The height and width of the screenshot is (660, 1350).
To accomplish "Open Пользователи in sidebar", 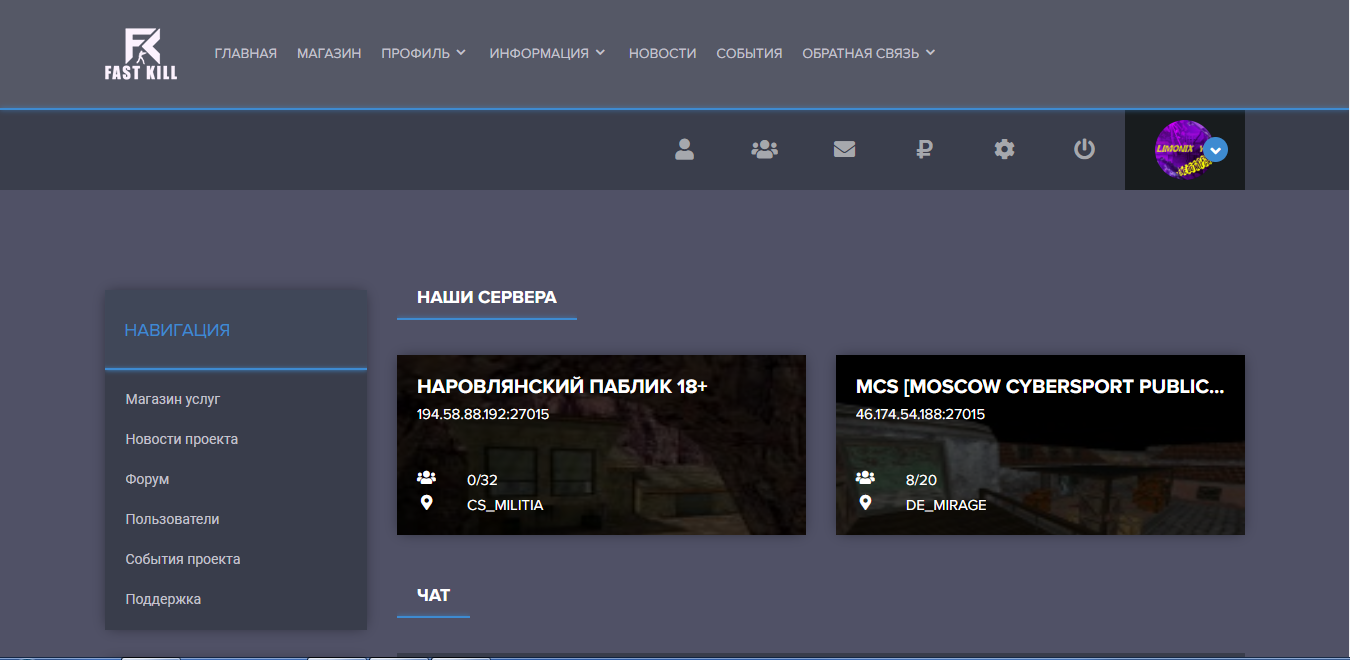I will [172, 519].
